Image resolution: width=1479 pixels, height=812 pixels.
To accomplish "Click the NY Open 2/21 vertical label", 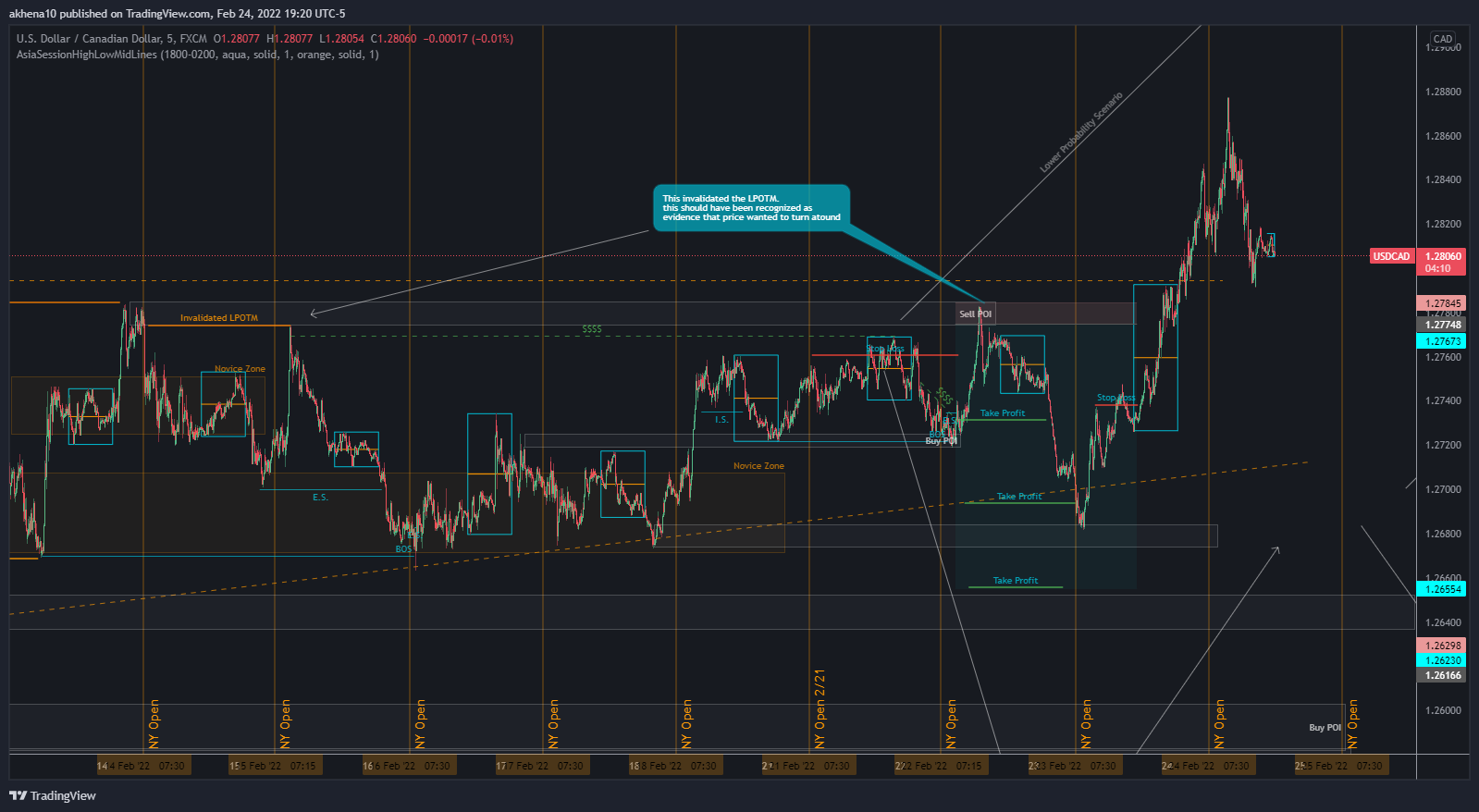I will point(820,709).
